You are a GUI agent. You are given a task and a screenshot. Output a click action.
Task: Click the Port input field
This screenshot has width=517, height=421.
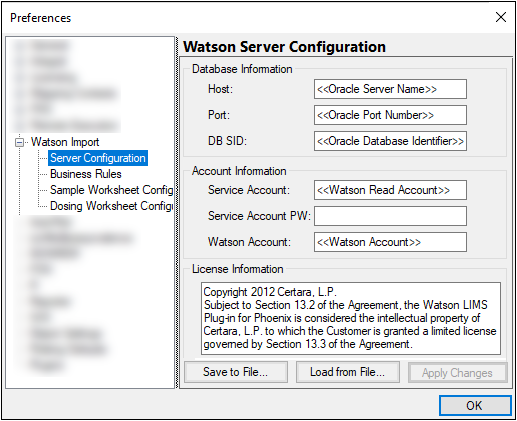click(x=390, y=115)
